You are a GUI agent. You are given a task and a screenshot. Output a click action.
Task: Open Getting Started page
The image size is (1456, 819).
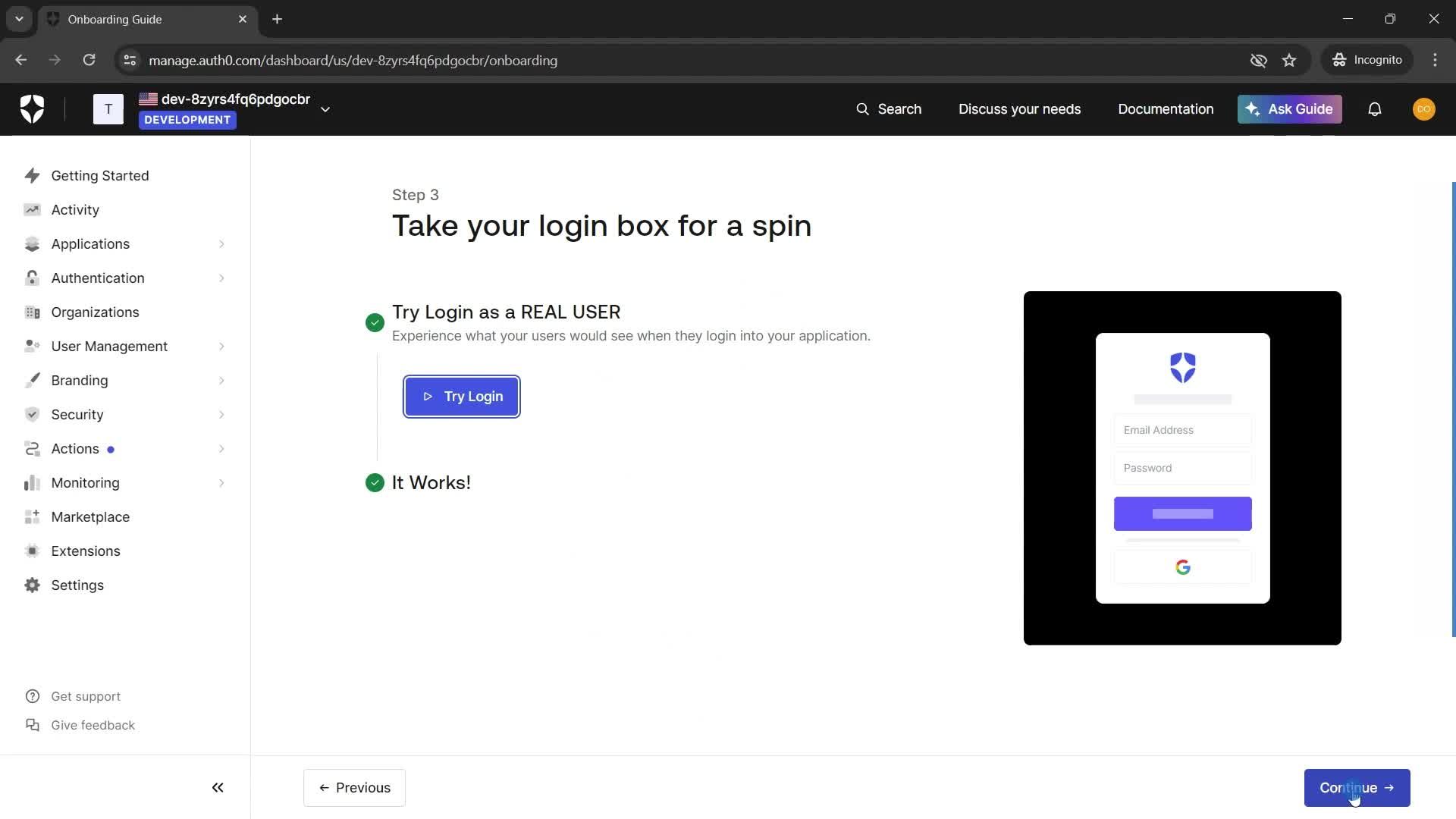click(100, 176)
